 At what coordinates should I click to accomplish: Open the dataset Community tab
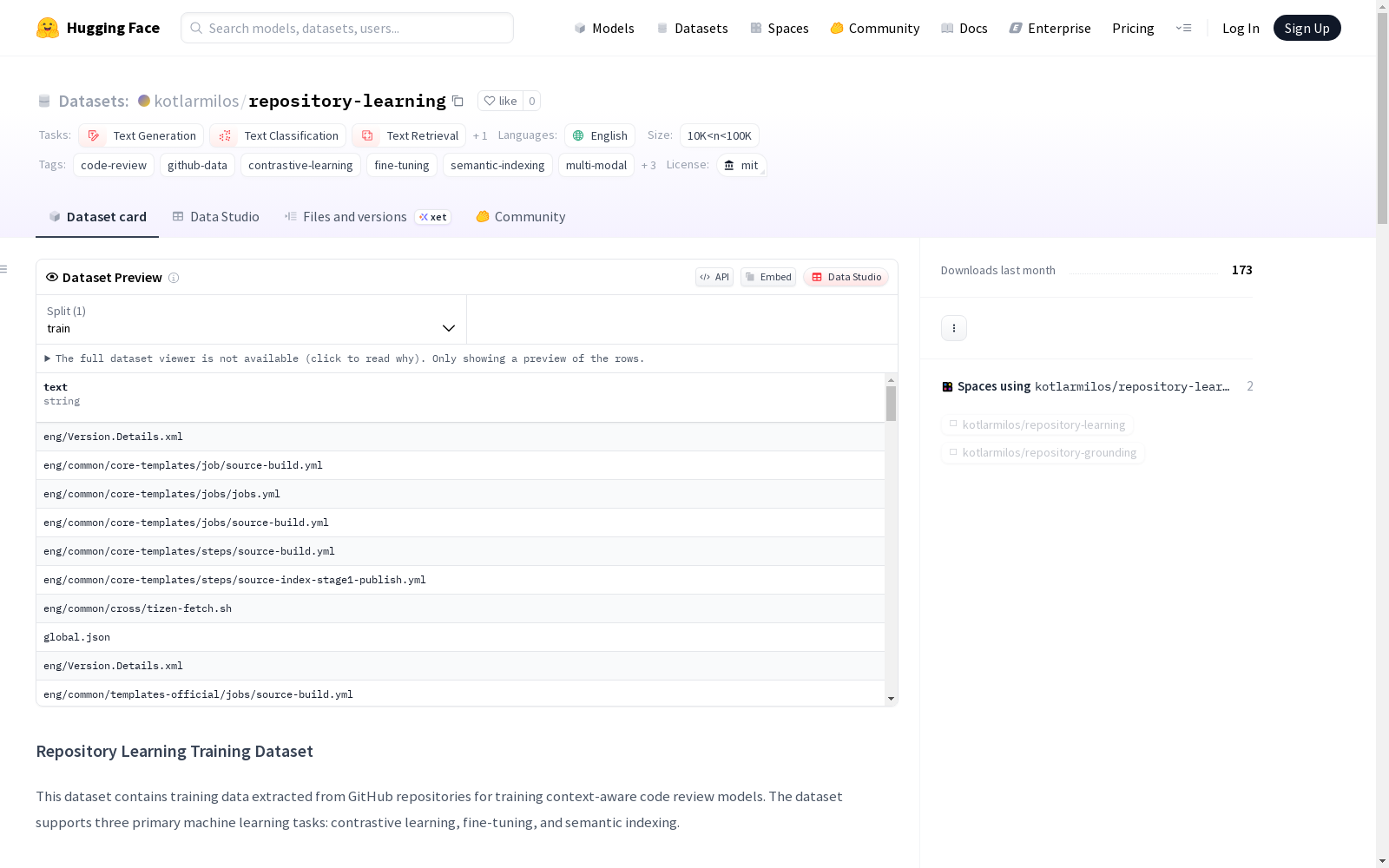point(521,217)
